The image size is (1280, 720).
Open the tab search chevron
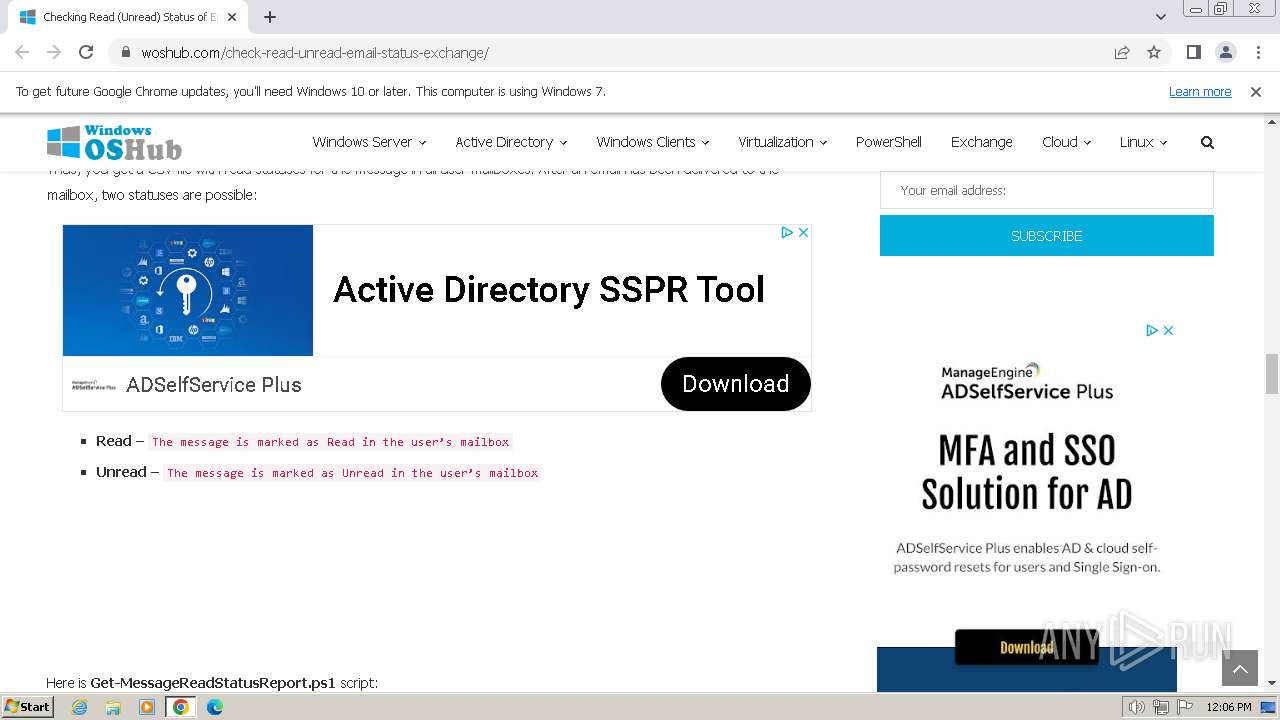pyautogui.click(x=1160, y=17)
